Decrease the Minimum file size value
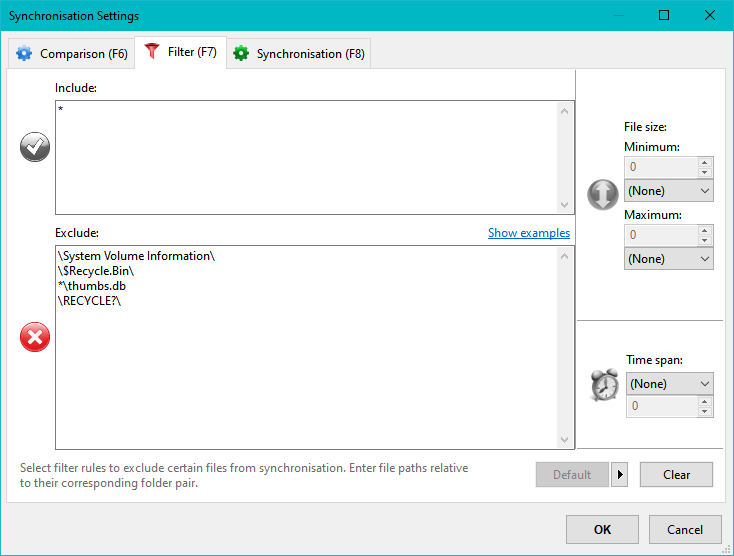 pos(705,172)
